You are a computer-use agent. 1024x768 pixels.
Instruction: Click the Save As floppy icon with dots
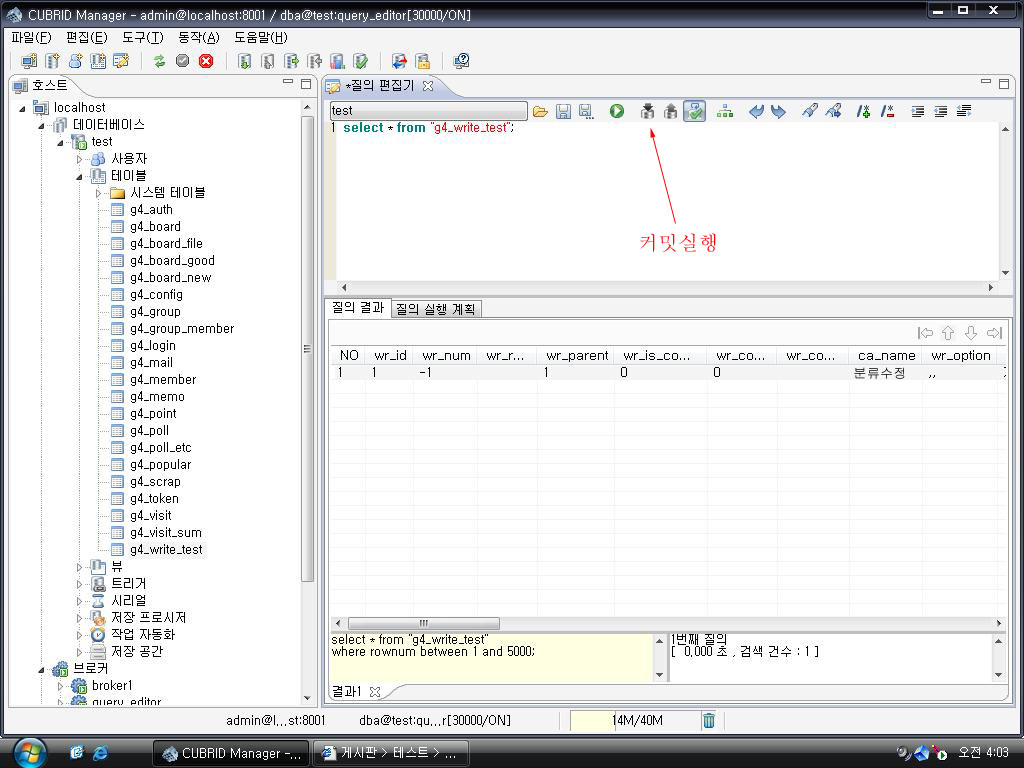(x=586, y=112)
